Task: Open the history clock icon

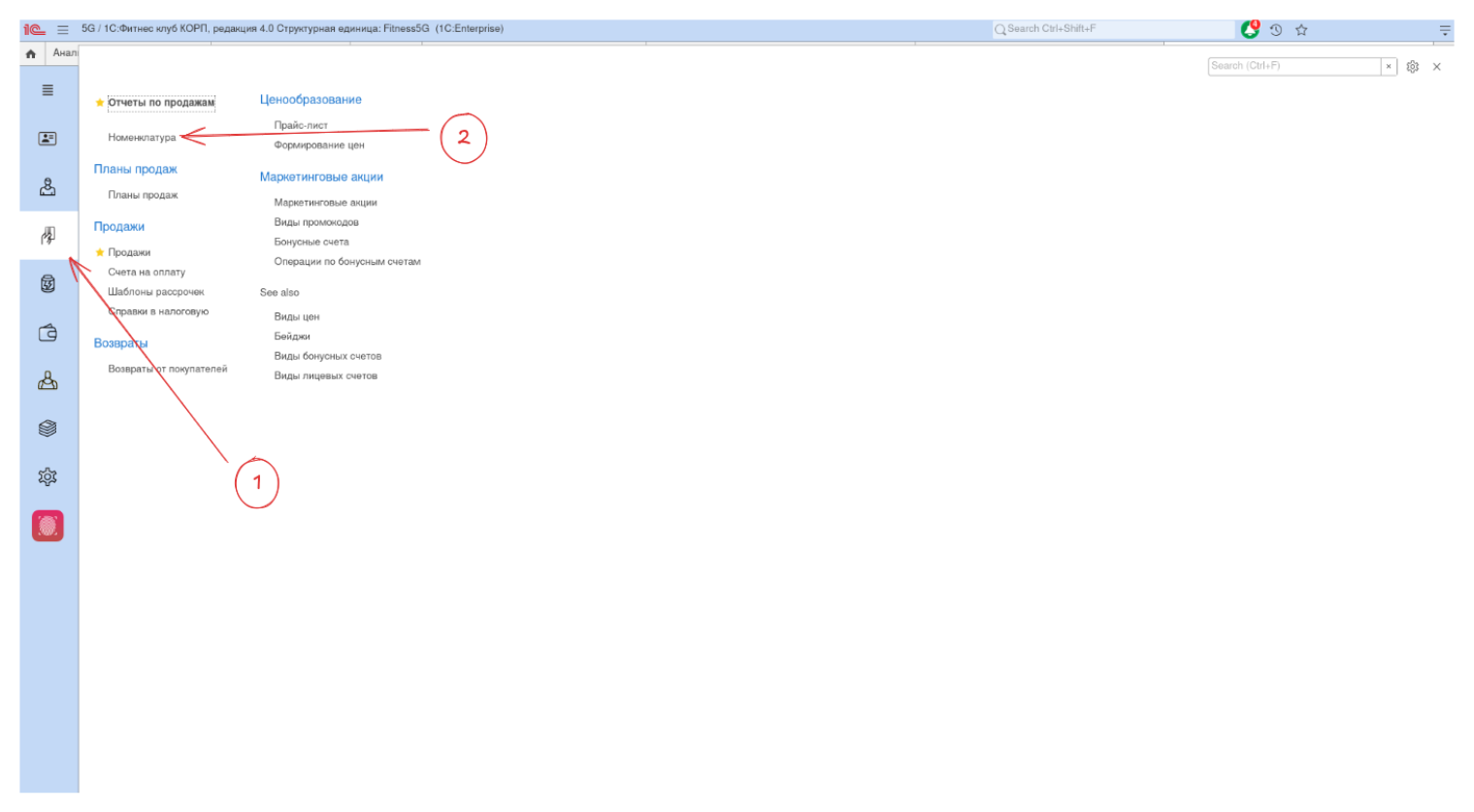Action: pyautogui.click(x=1276, y=30)
